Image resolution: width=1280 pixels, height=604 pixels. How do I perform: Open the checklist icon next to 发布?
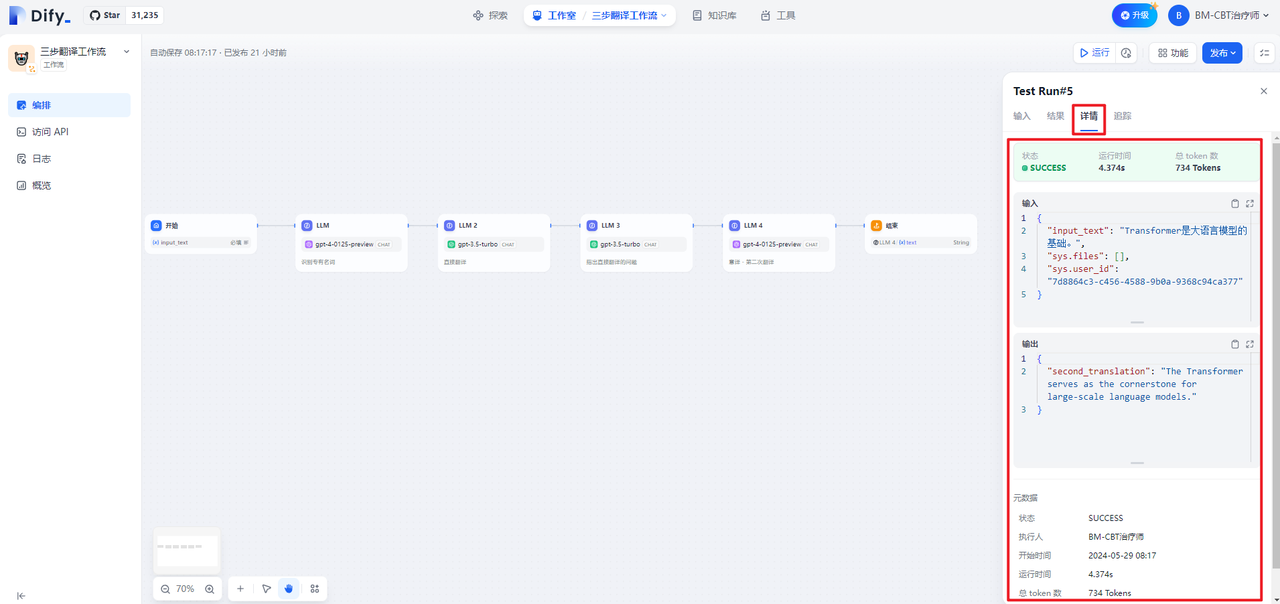click(x=1264, y=53)
